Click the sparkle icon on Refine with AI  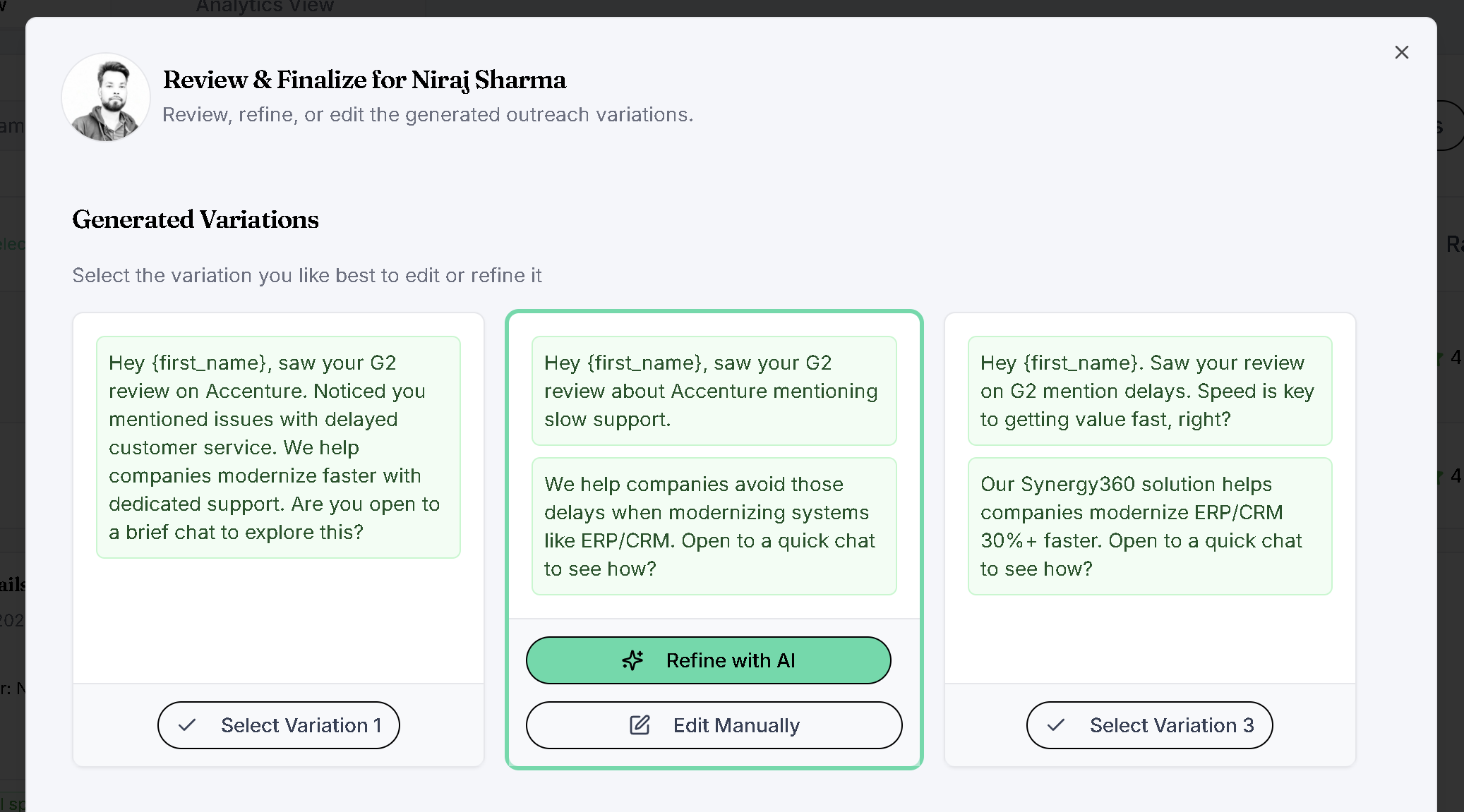(632, 660)
